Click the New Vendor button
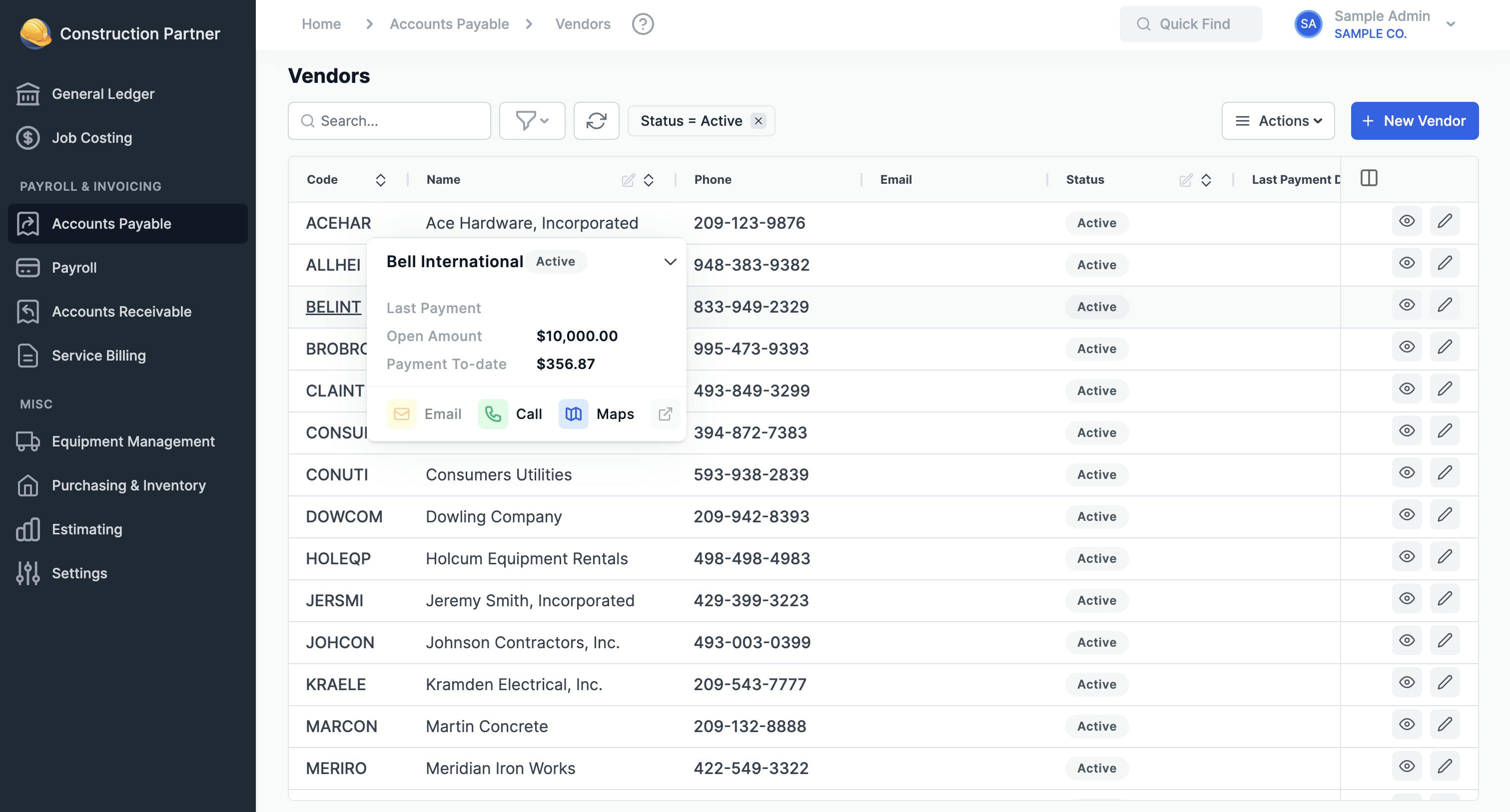 coord(1415,121)
